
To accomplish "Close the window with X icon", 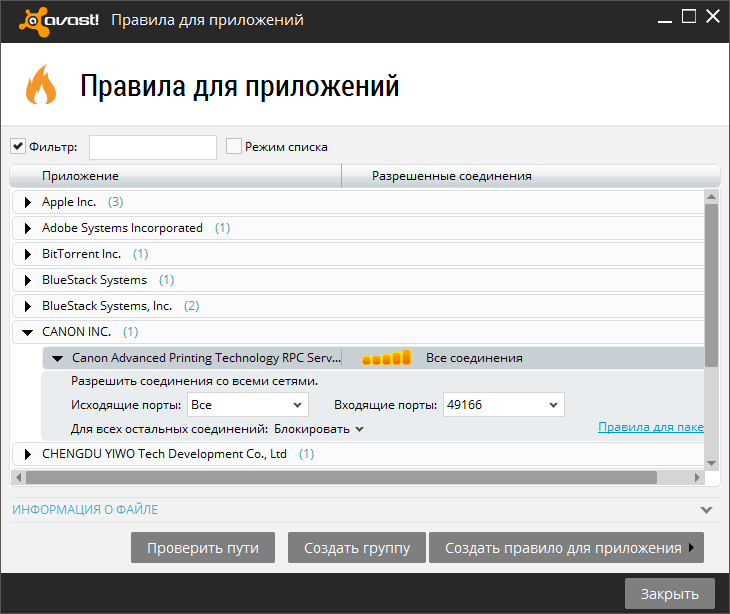I will point(713,16).
